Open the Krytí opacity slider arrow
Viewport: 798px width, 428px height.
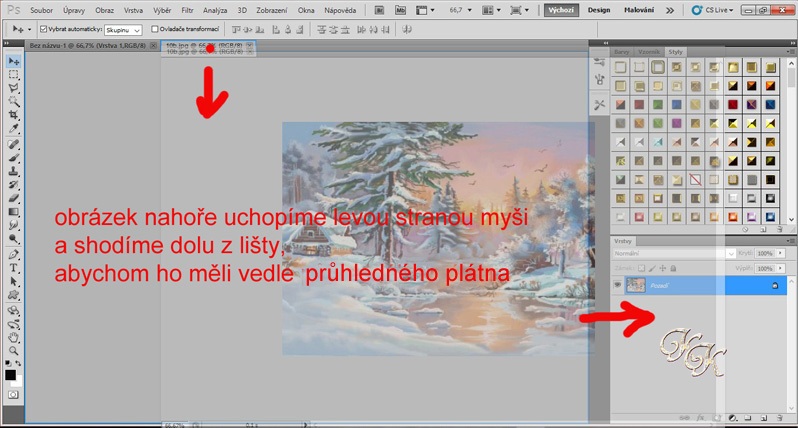point(780,253)
